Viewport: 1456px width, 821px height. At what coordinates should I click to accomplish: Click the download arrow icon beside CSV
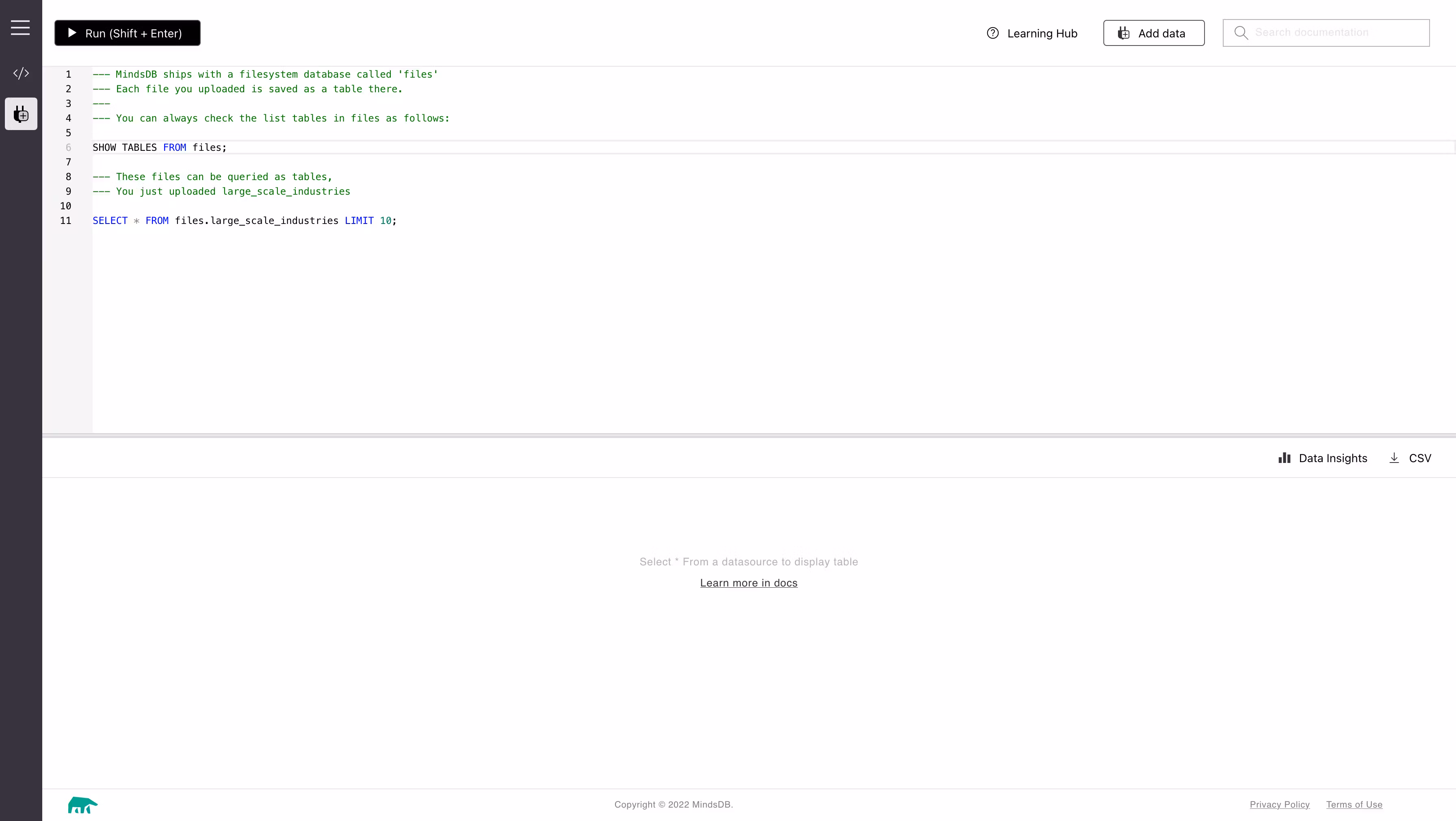(1394, 458)
